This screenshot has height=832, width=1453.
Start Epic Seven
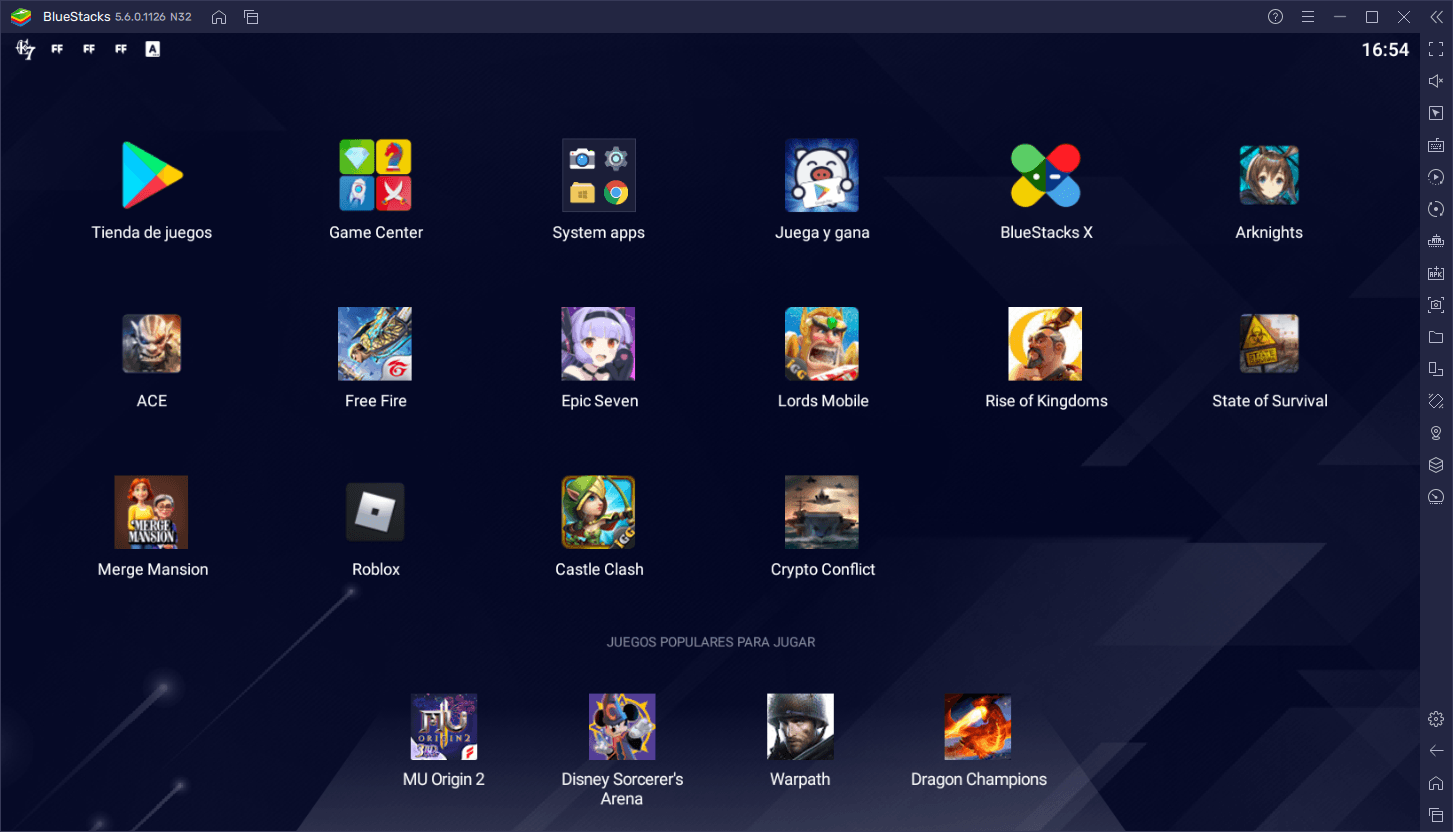pyautogui.click(x=599, y=344)
